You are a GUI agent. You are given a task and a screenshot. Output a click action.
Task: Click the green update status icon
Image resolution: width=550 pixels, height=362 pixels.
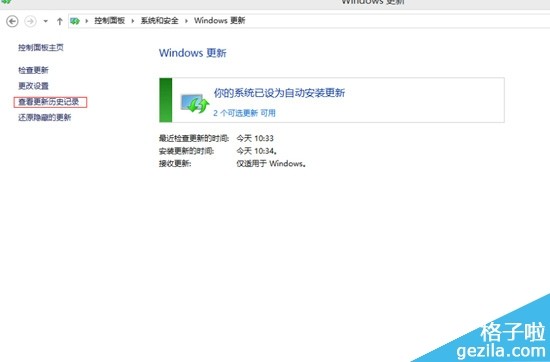tap(195, 103)
